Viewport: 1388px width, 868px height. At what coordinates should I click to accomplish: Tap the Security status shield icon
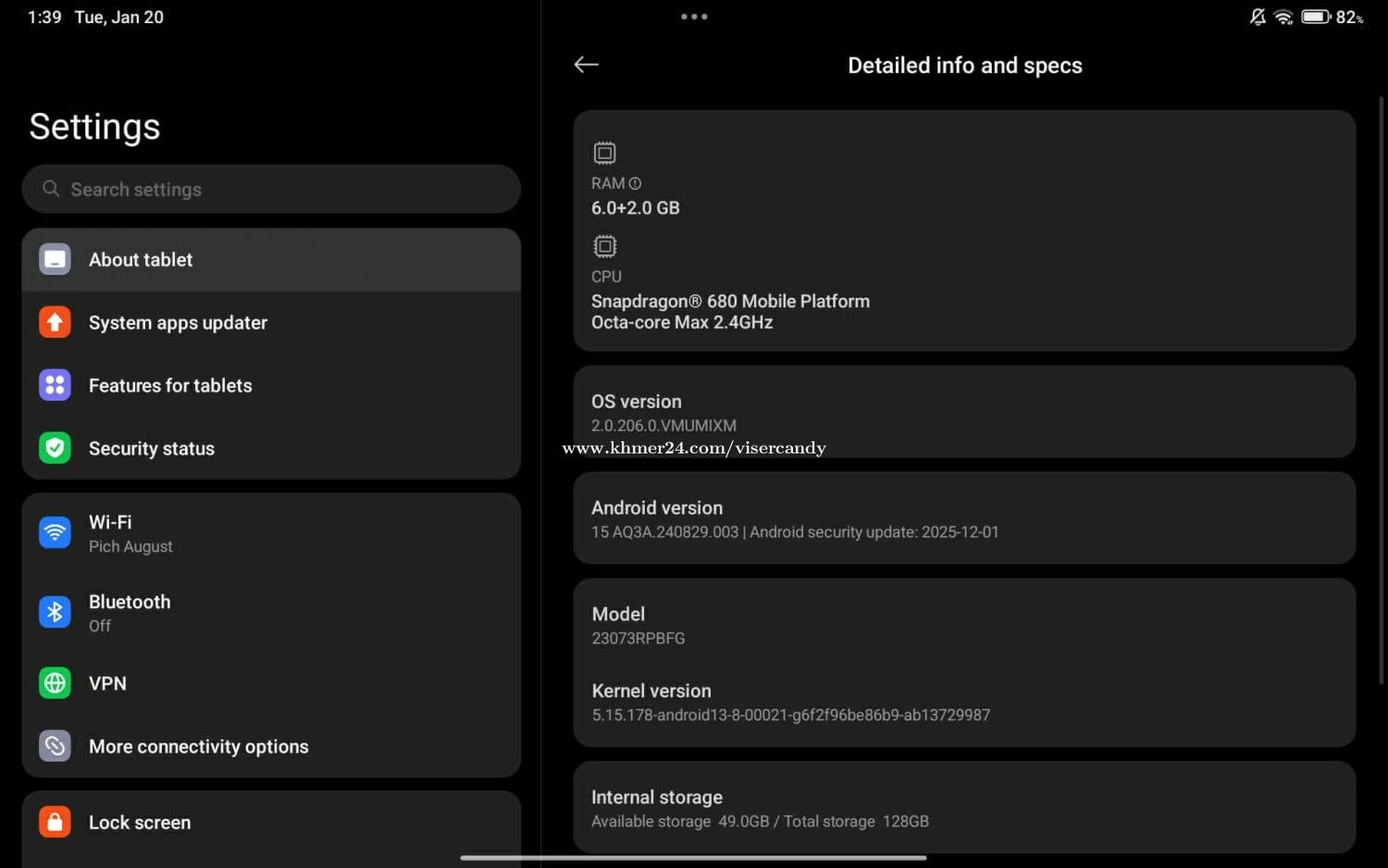pos(55,448)
